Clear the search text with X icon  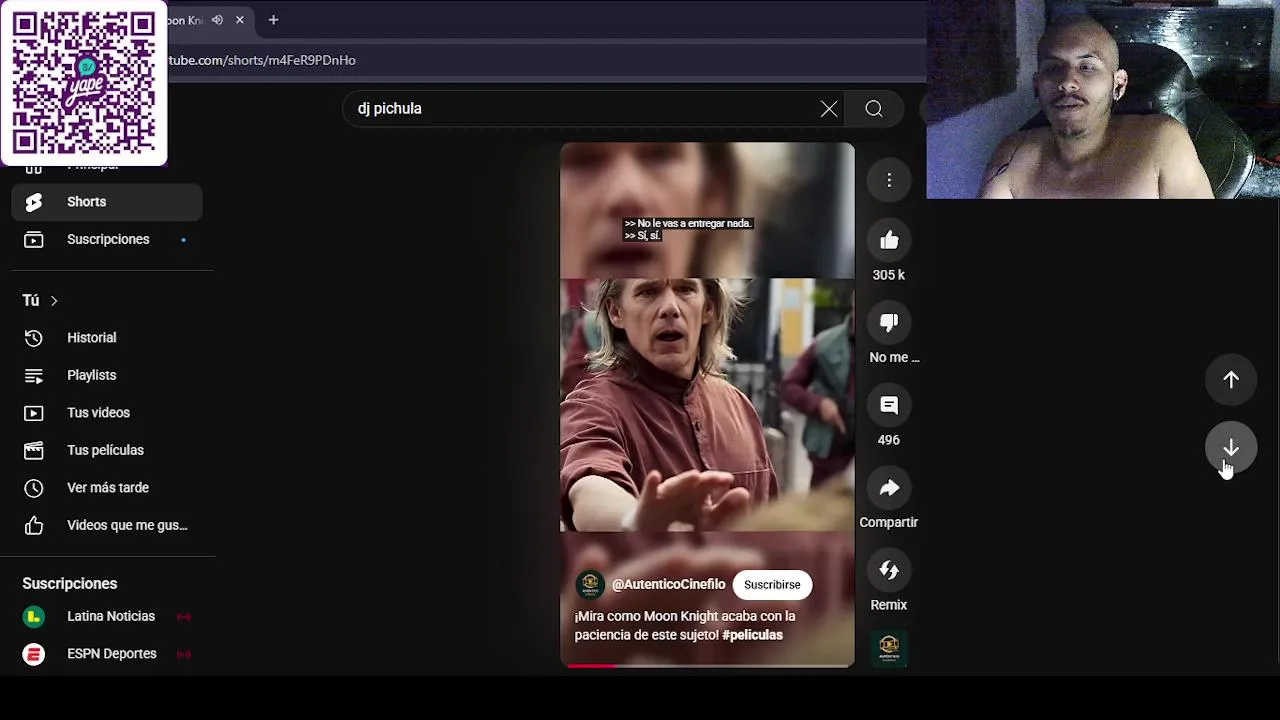[829, 109]
